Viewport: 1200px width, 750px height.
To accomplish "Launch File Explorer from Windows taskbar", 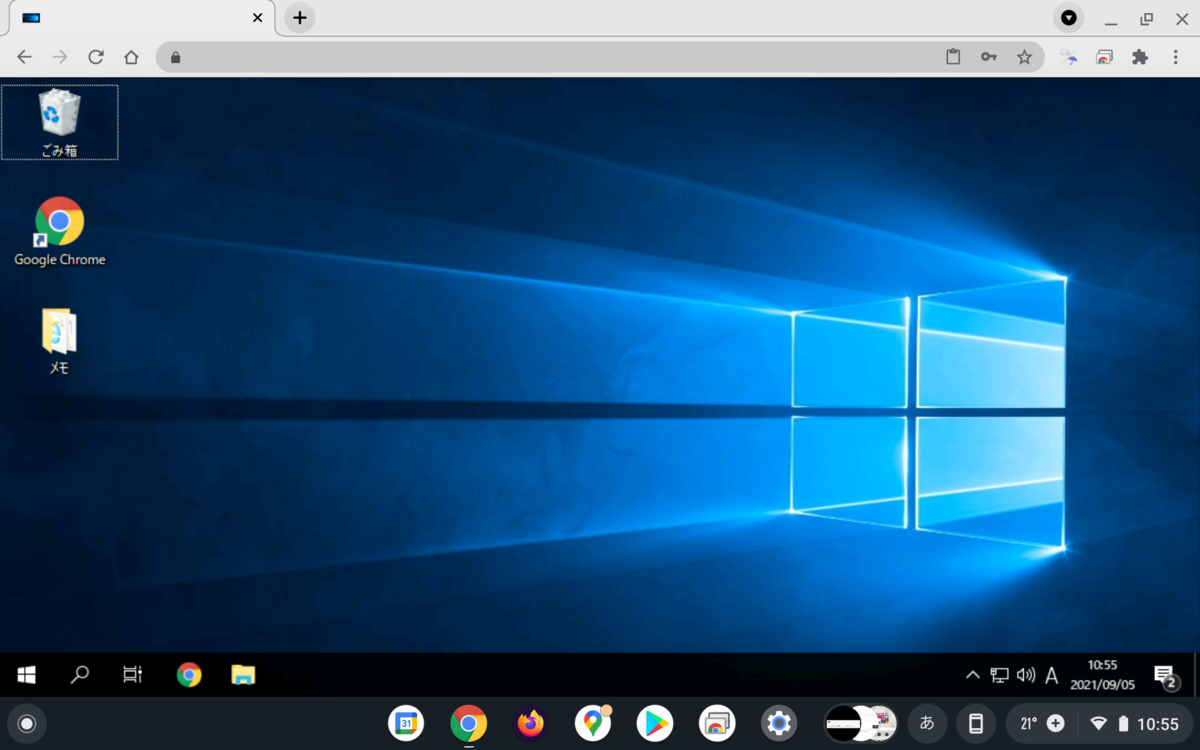I will [x=243, y=675].
